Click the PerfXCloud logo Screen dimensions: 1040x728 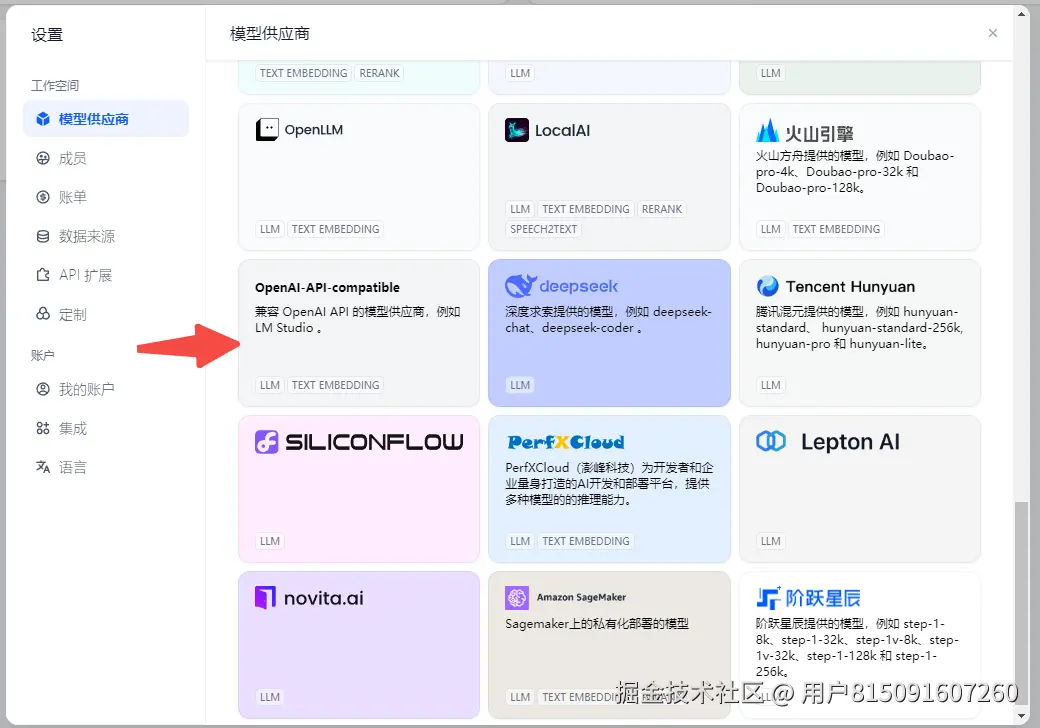click(x=566, y=442)
